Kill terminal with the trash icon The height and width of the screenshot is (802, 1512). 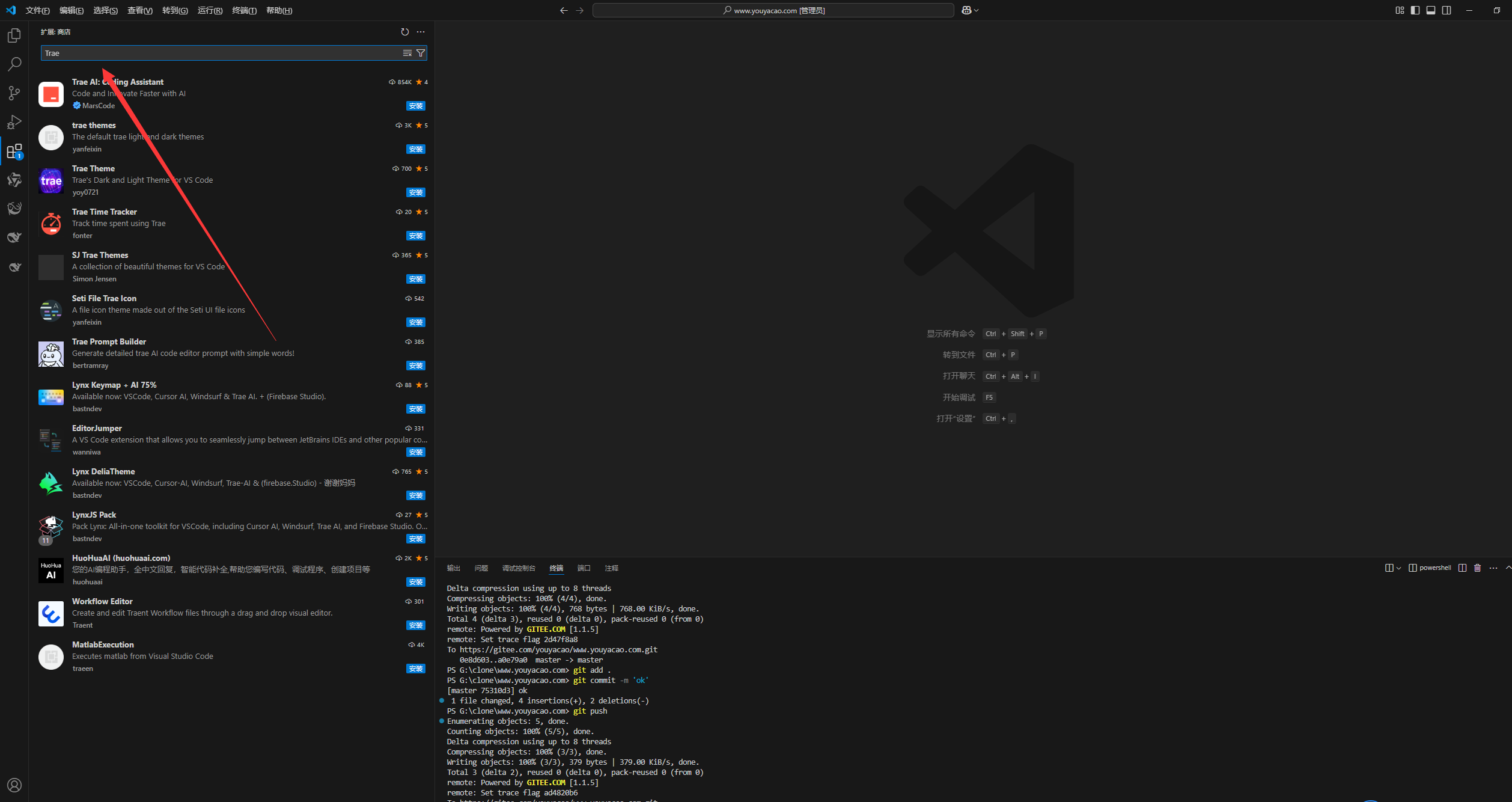pos(1478,568)
